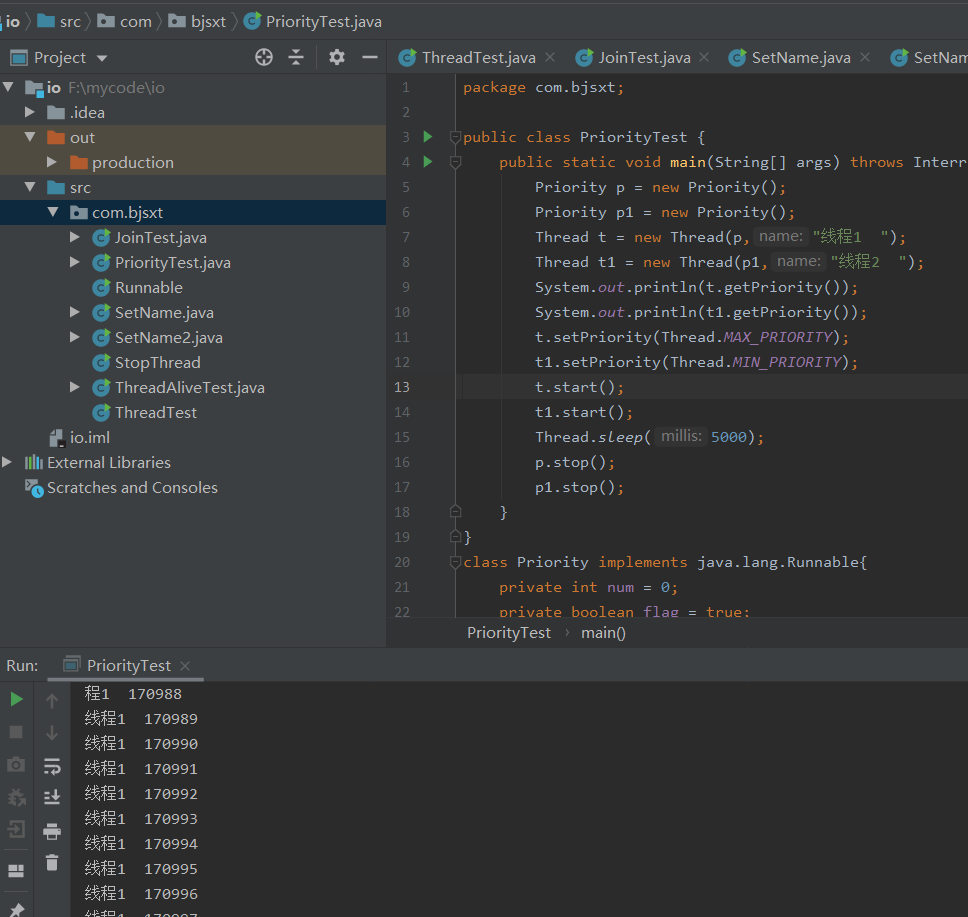Click the Locate/Select Opened File target icon
The width and height of the screenshot is (968, 917).
pos(264,57)
